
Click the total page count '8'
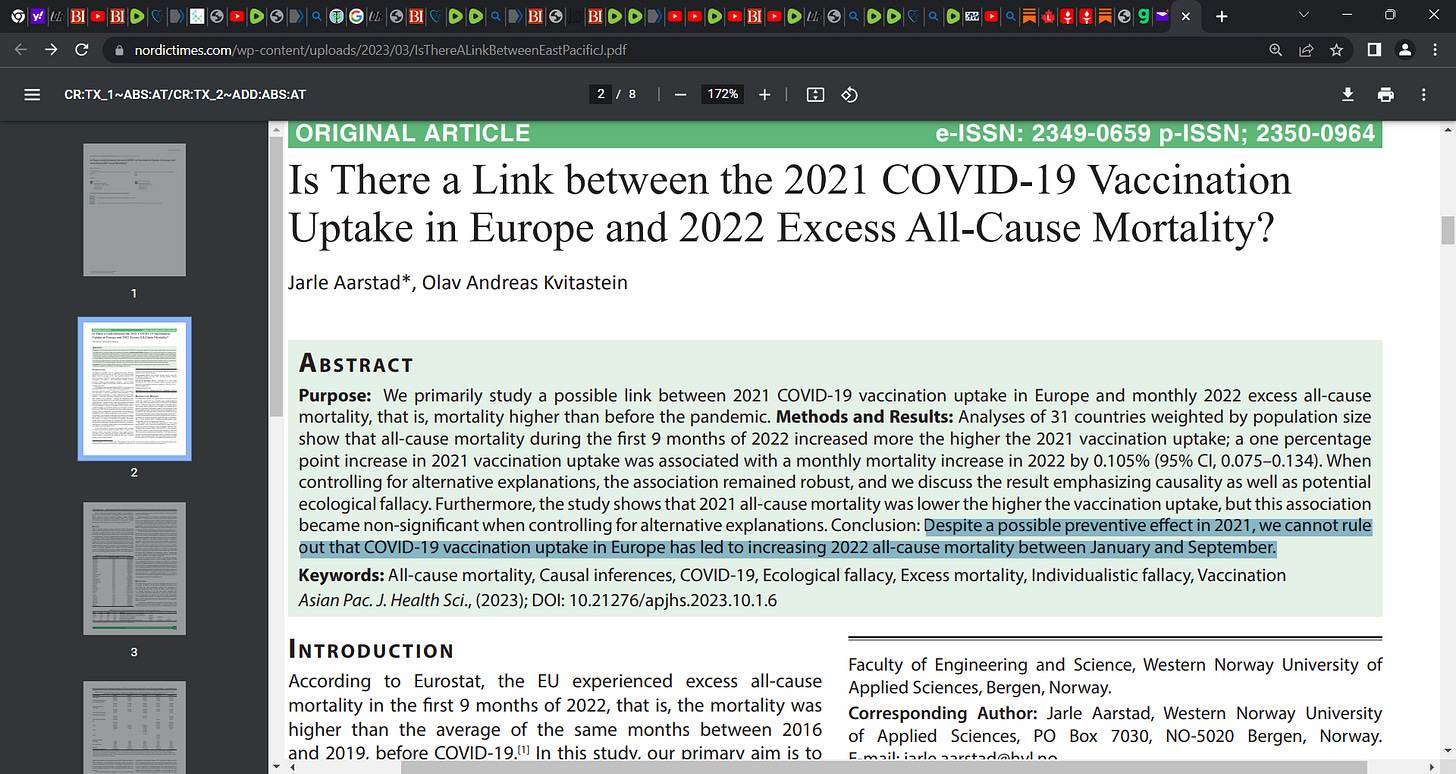coord(632,94)
